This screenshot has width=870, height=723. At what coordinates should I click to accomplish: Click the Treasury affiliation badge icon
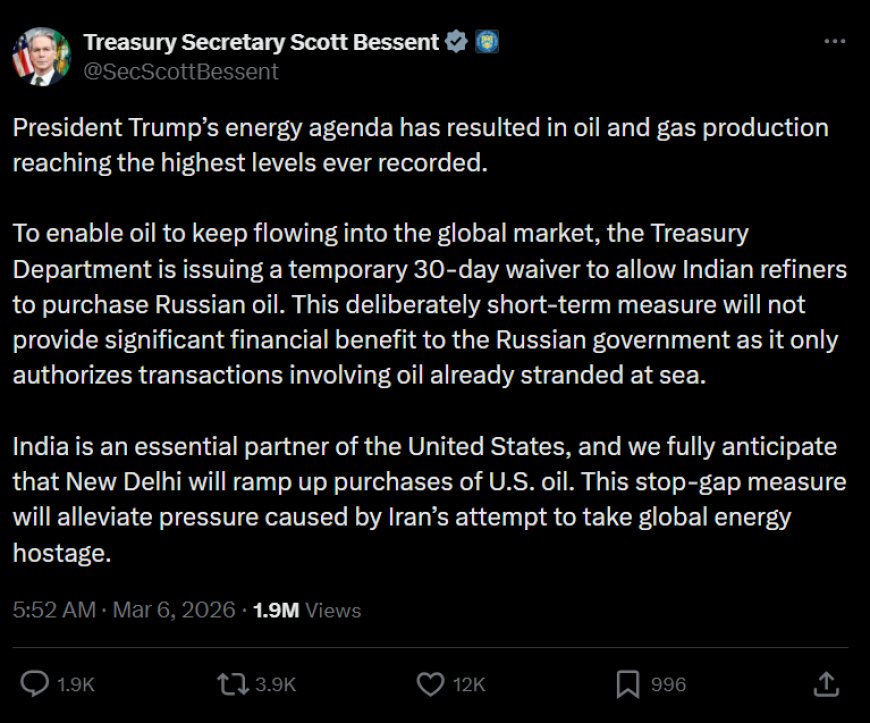(487, 42)
